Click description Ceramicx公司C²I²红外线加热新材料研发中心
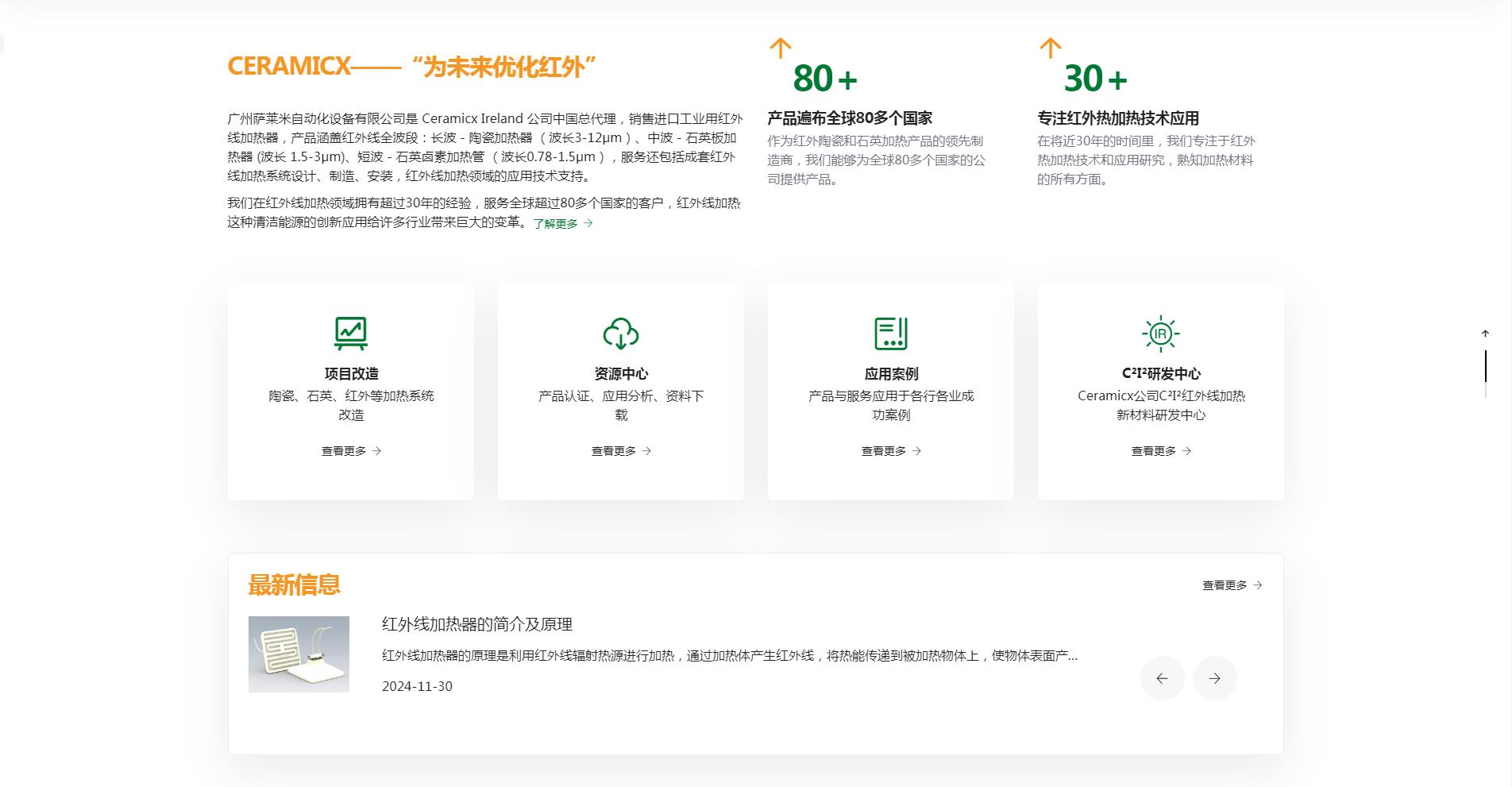Viewport: 1512px width, 787px height. pyautogui.click(x=1161, y=405)
